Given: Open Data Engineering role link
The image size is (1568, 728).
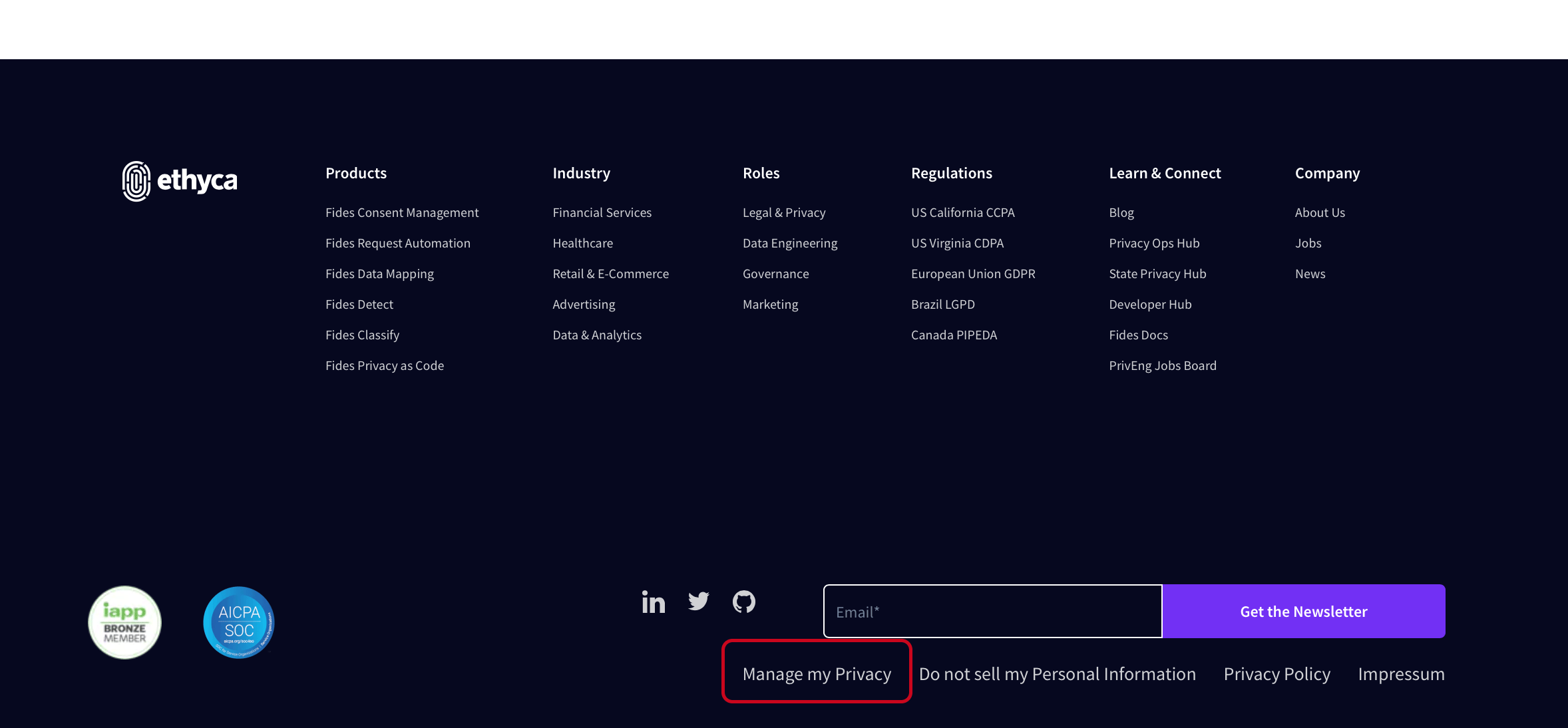Looking at the screenshot, I should click(790, 243).
